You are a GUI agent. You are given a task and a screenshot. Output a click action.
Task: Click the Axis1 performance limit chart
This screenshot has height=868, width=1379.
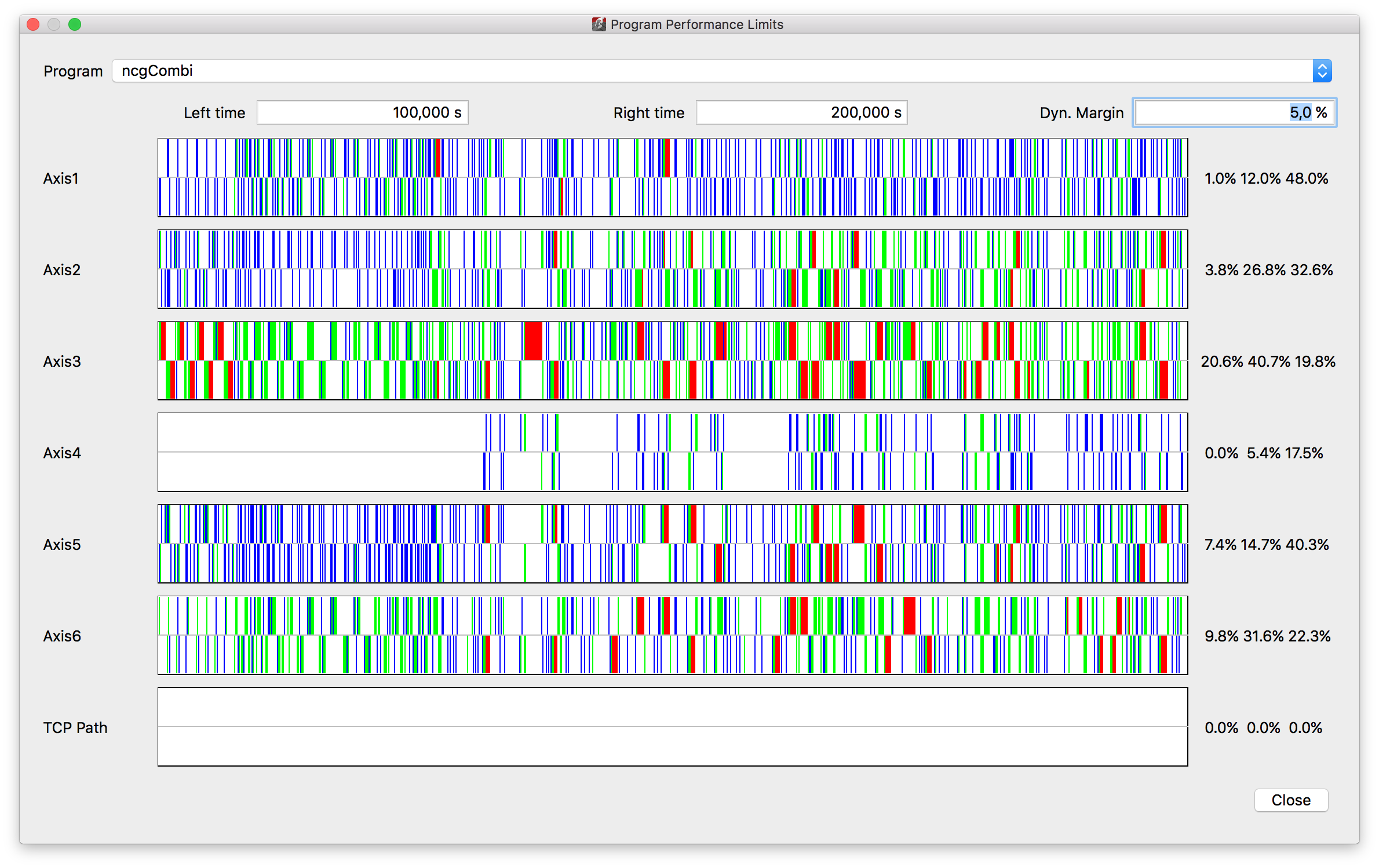[x=672, y=177]
